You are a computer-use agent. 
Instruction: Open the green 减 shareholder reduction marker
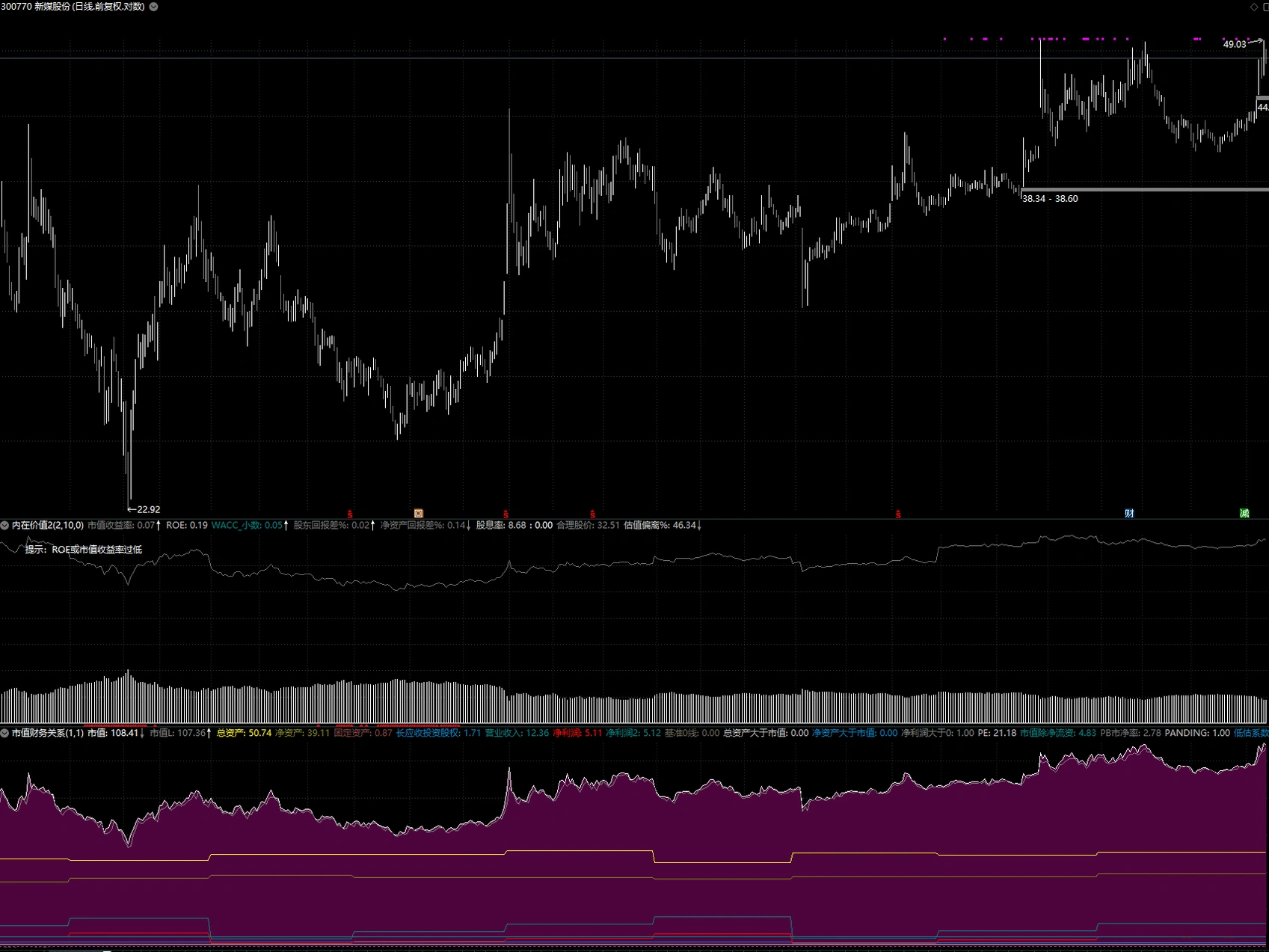coord(1244,513)
